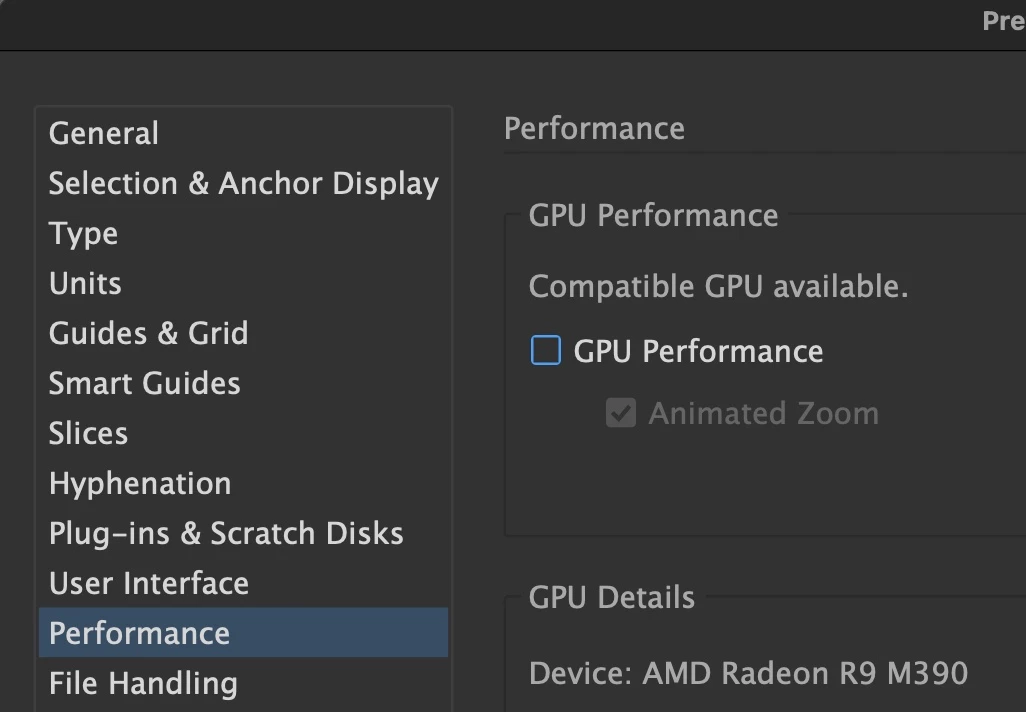Enable the GPU Performance checkbox
Screen dimensions: 1026x712
(x=546, y=351)
